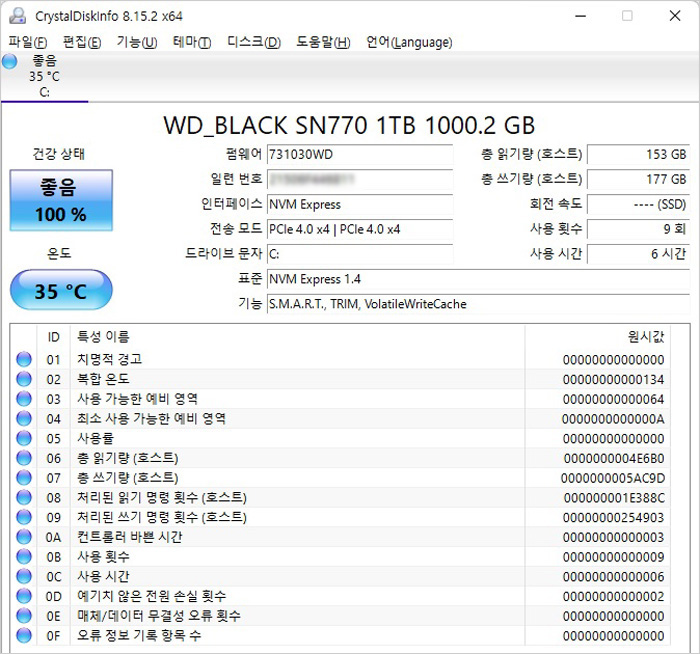Image resolution: width=700 pixels, height=654 pixels.
Task: Select 매체/데이터 무결성 오류 횟수 attribute
Action: pyautogui.click(x=158, y=616)
